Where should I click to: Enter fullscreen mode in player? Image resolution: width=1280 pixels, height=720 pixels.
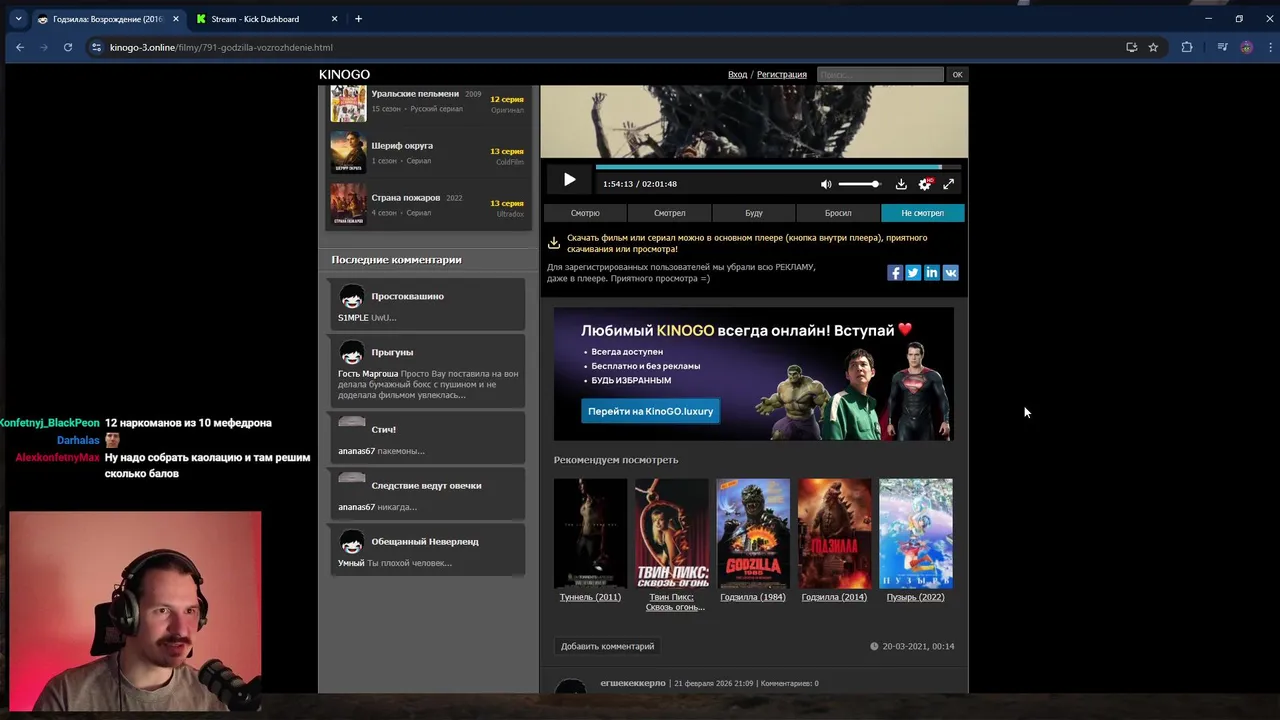[x=948, y=184]
